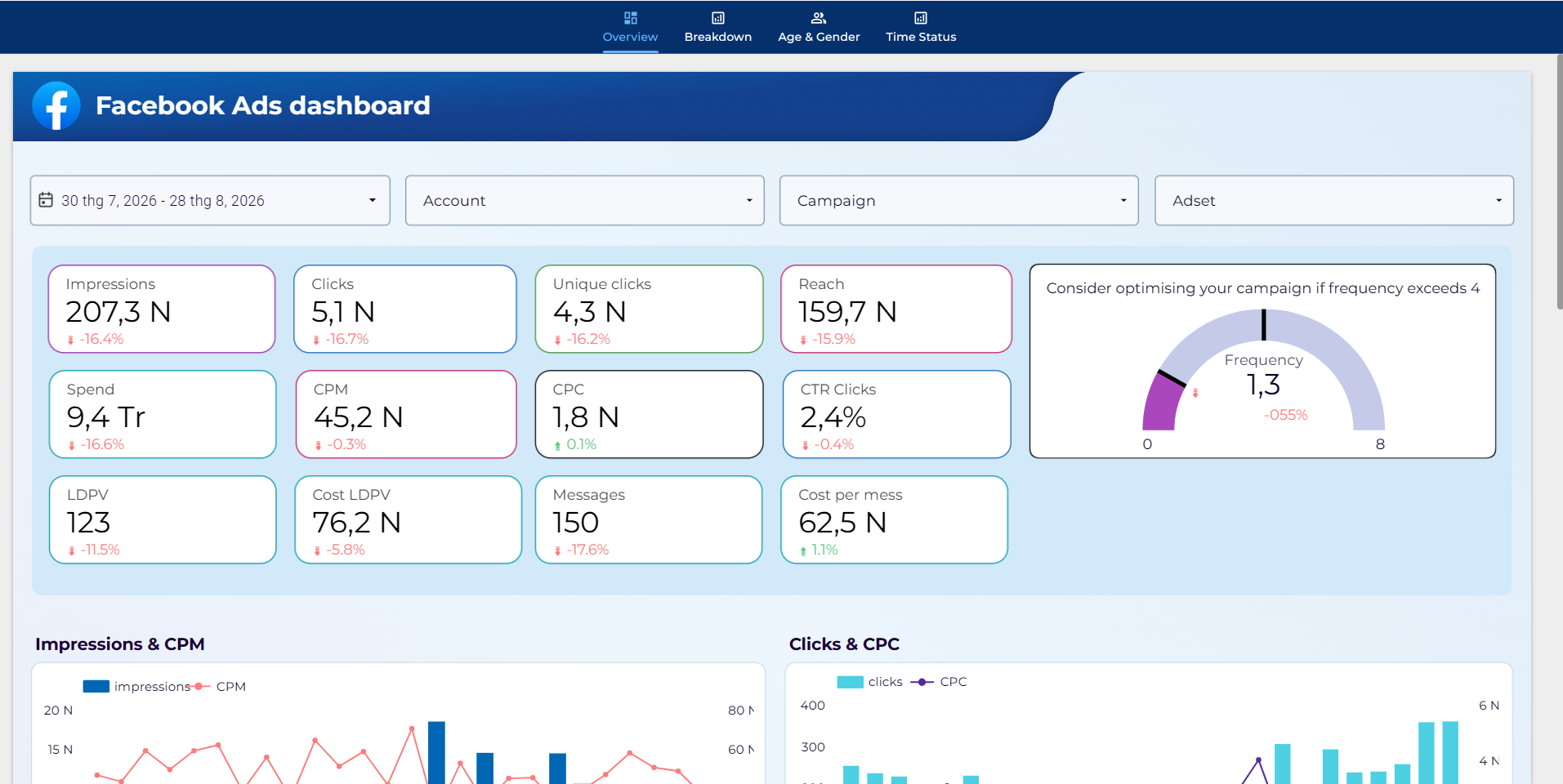Click the Cost LDPV value 76,2 N
Image resolution: width=1563 pixels, height=784 pixels.
(x=357, y=523)
